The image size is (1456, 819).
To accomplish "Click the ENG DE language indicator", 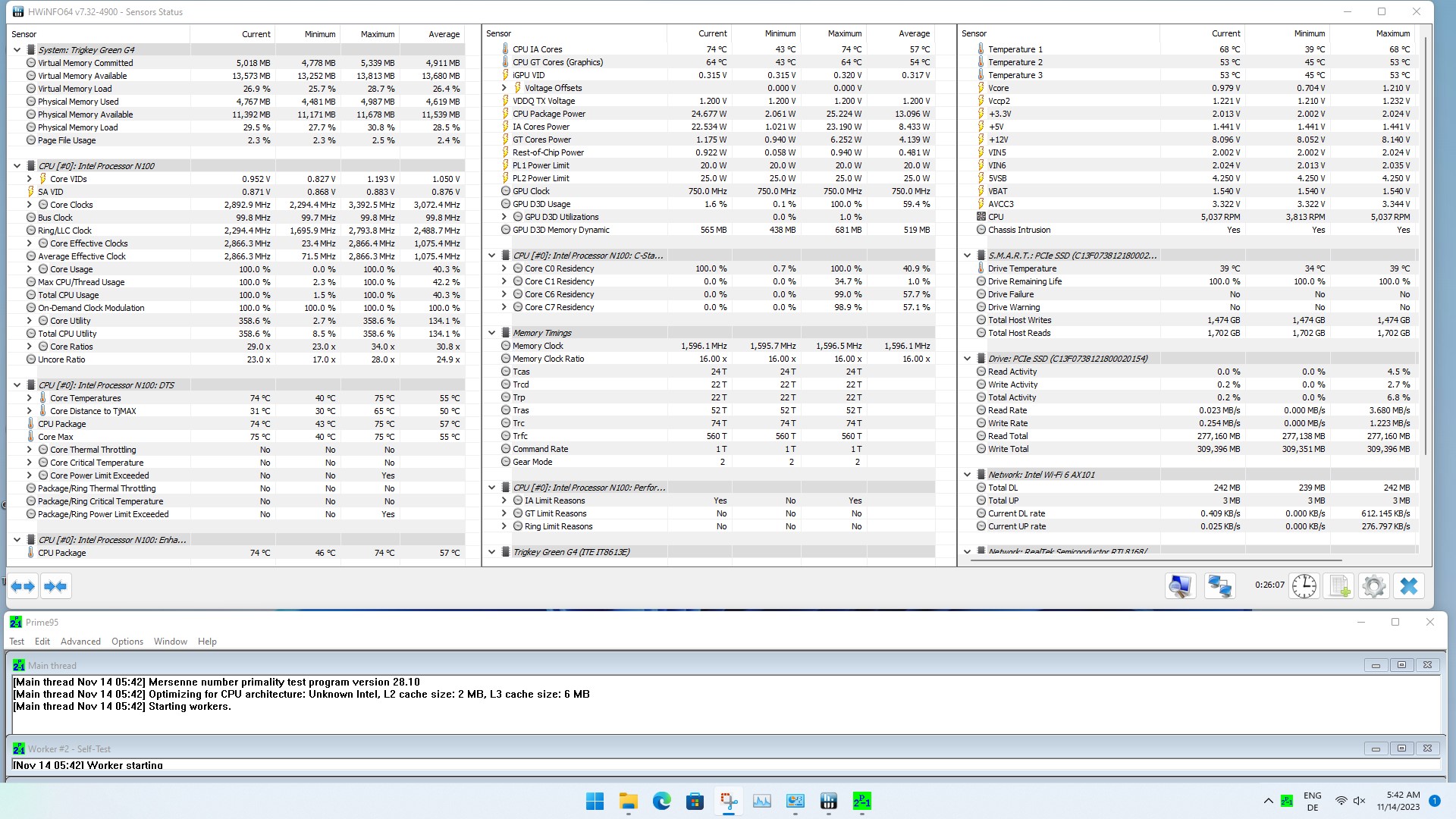I will click(1313, 801).
